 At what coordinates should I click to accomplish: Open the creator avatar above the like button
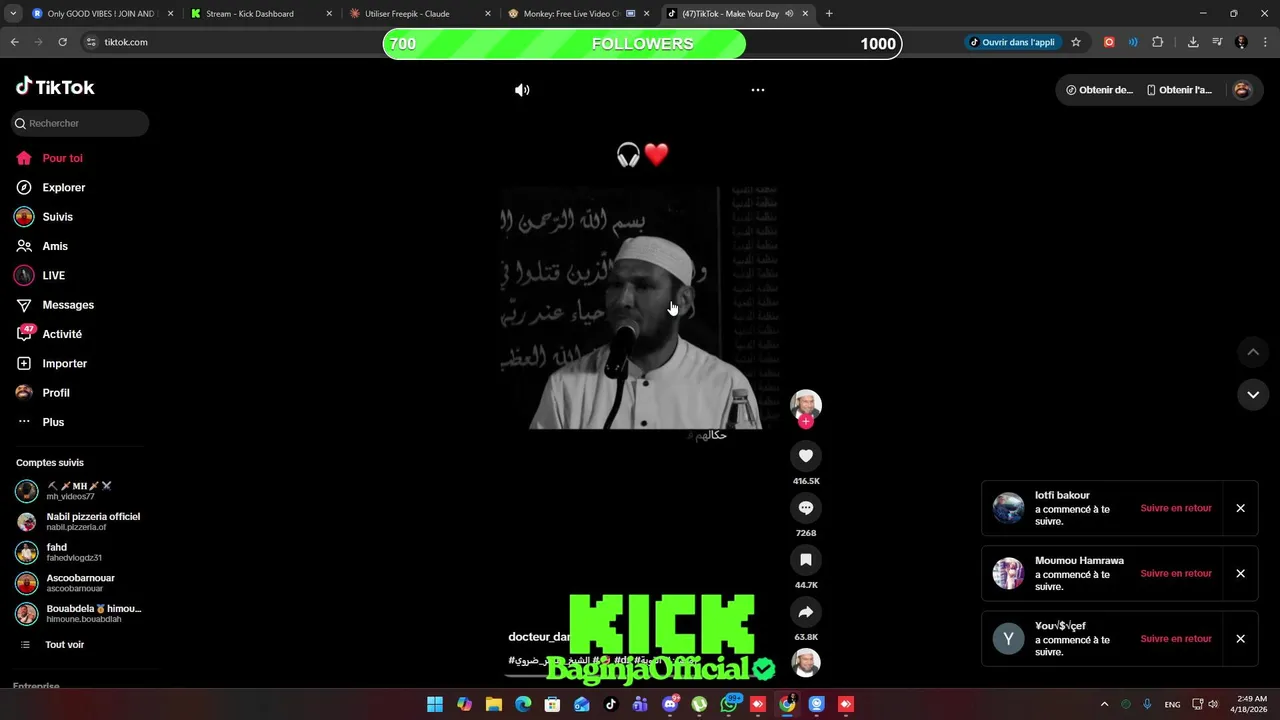coord(806,404)
